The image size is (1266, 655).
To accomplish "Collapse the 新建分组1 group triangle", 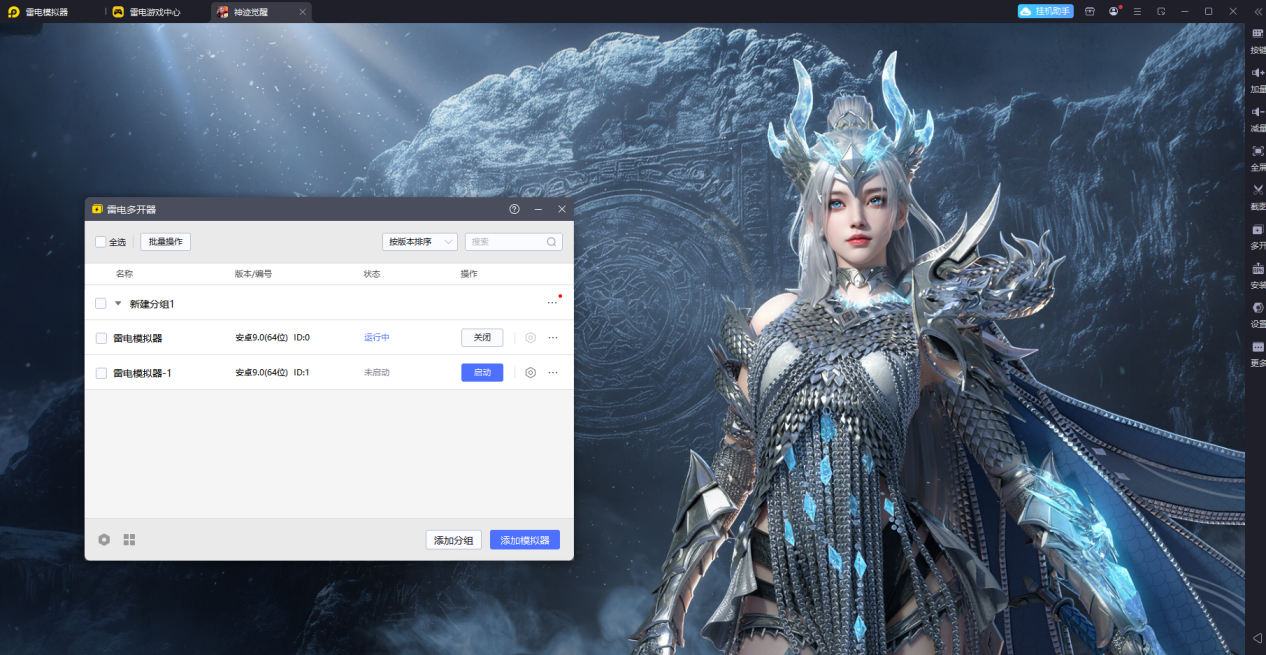I will (x=118, y=303).
